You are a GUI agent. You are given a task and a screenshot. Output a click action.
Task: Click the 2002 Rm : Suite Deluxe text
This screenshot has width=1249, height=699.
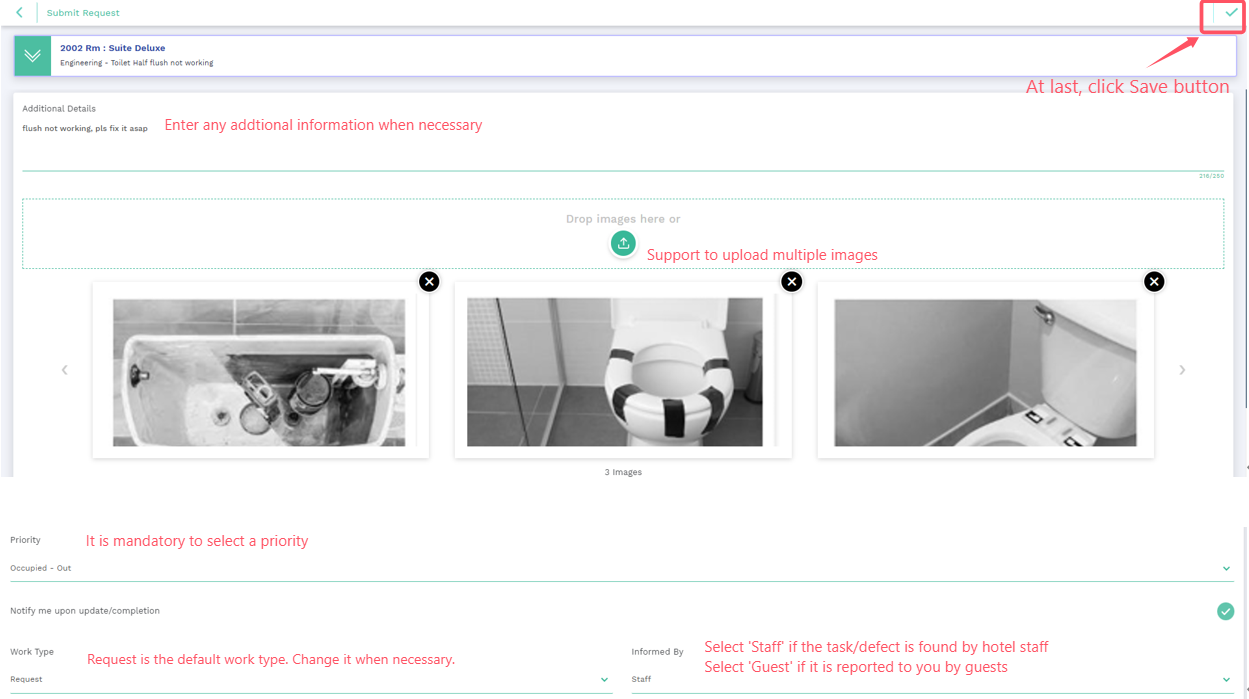tap(113, 48)
